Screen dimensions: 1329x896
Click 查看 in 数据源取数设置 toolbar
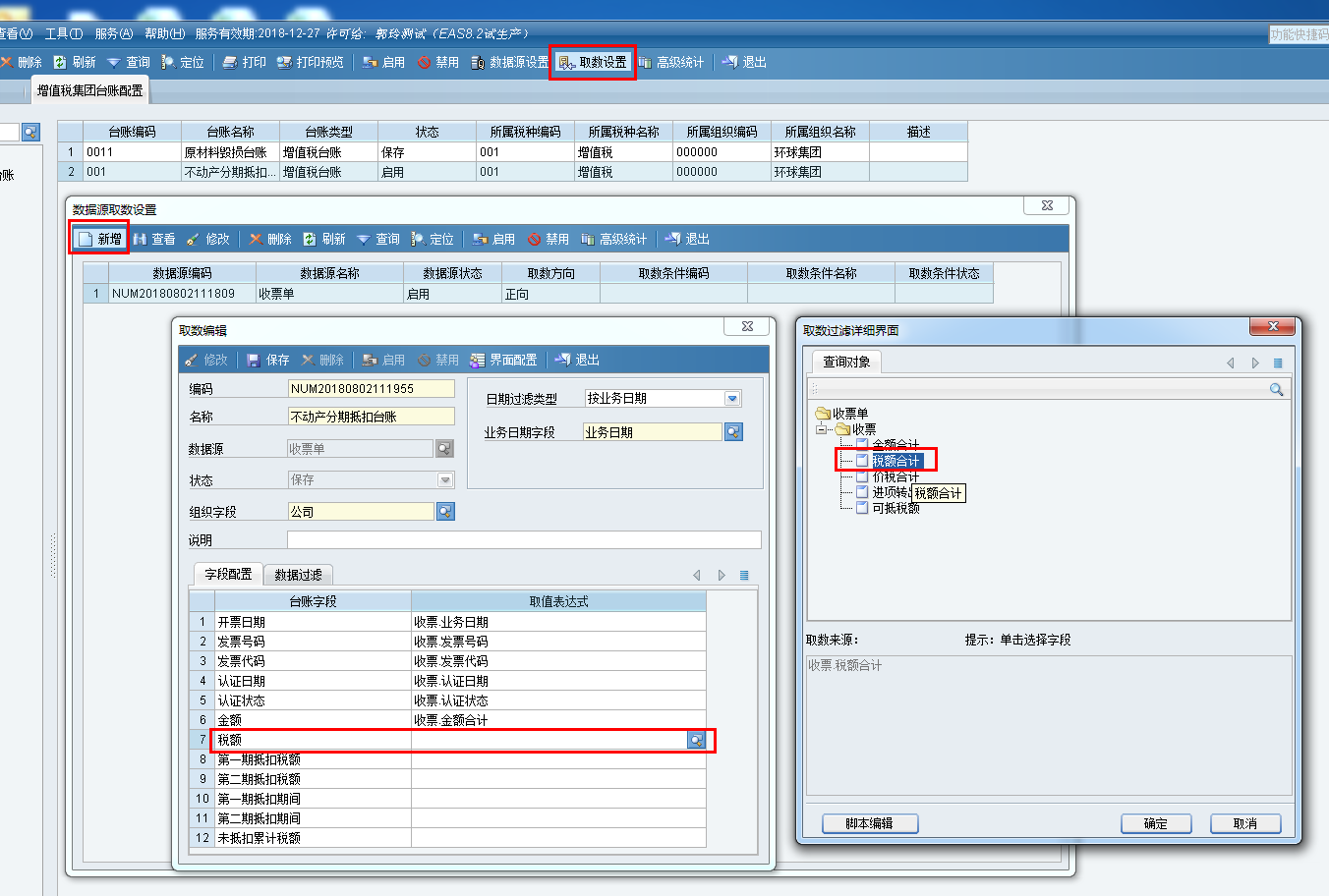[x=154, y=239]
